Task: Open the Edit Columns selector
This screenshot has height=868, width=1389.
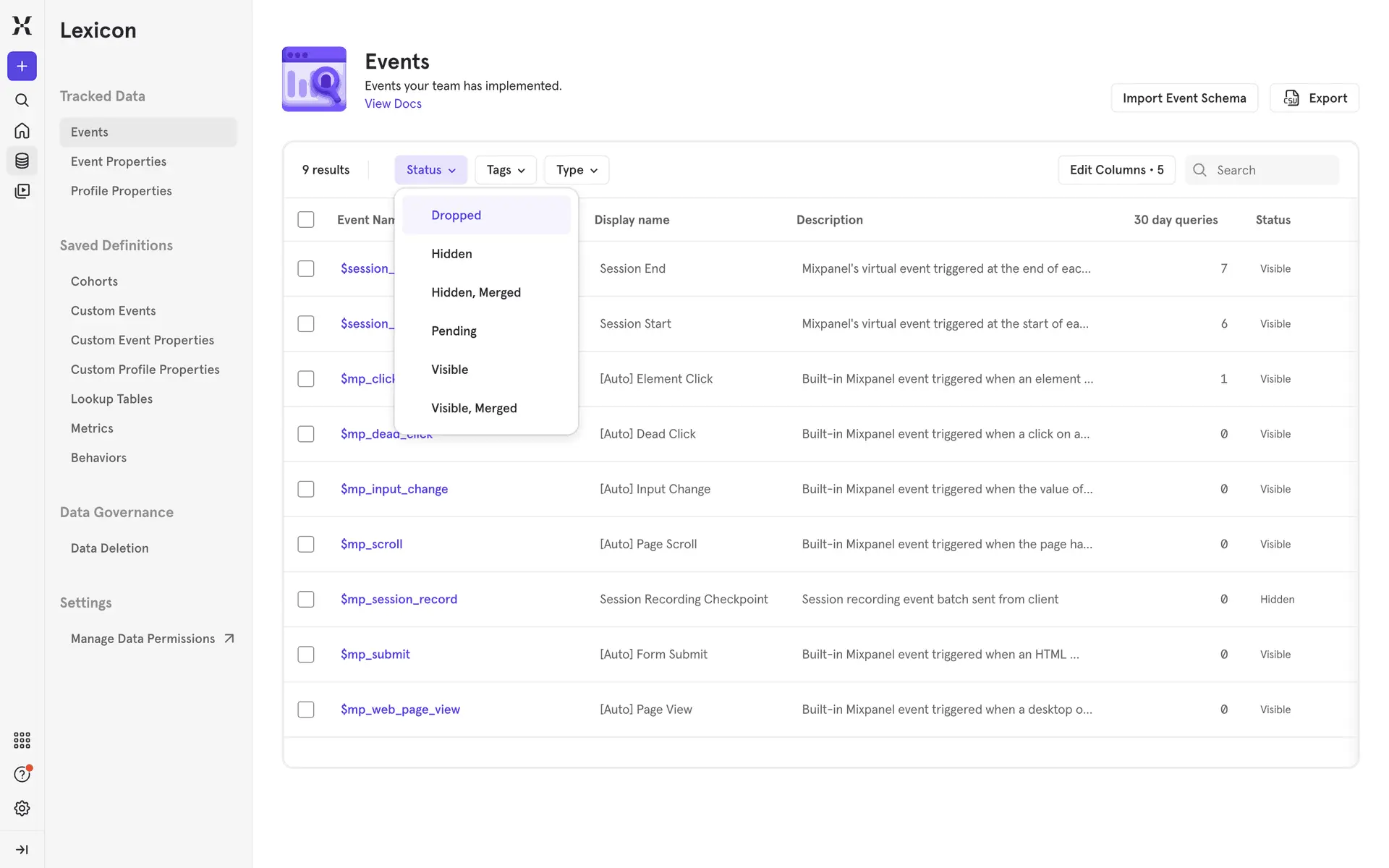Action: coord(1116,170)
